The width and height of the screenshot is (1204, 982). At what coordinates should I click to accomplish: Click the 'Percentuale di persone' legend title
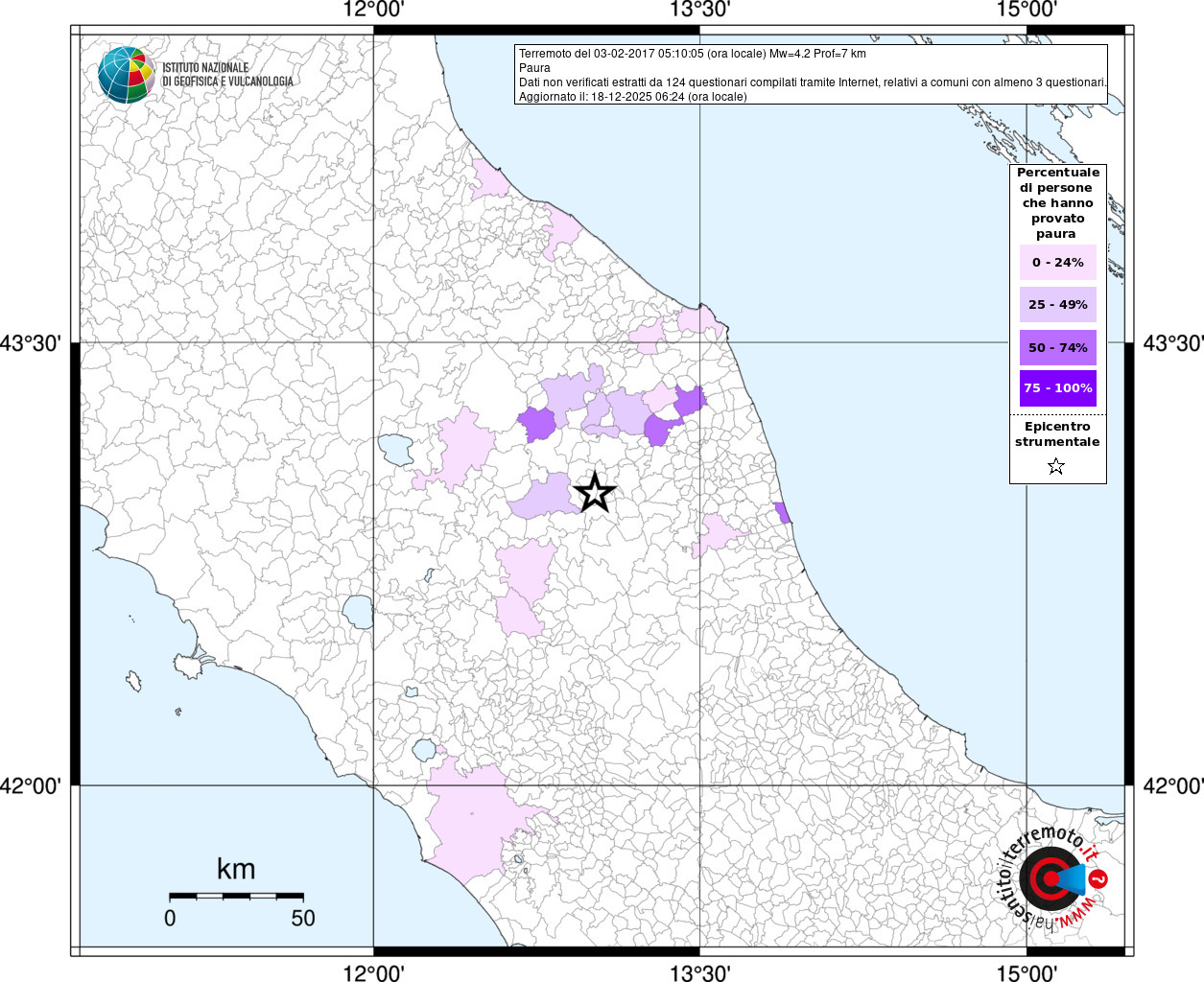1057,203
